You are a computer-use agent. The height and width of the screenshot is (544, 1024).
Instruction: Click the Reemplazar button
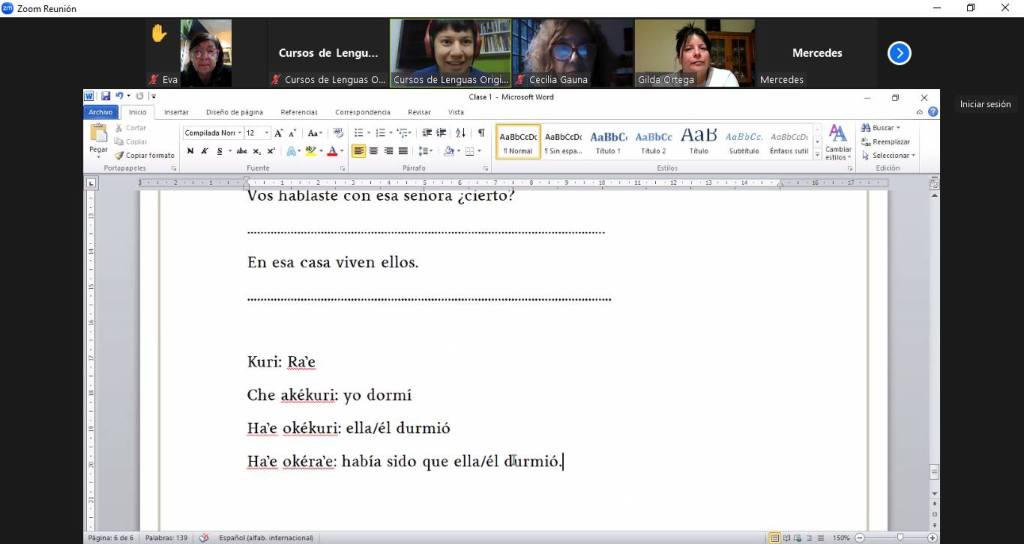tap(889, 141)
